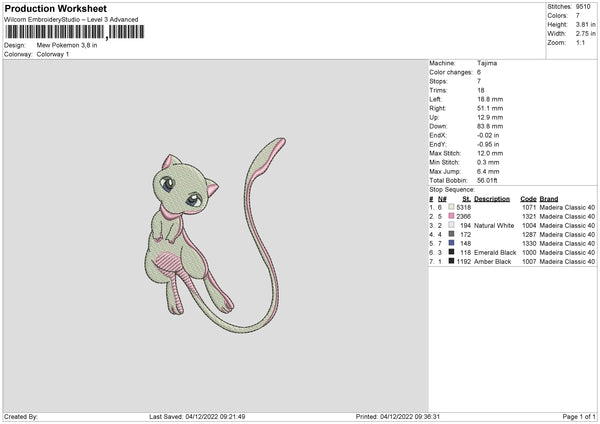
Task: Click the Color changes value '6'
Action: pyautogui.click(x=479, y=72)
